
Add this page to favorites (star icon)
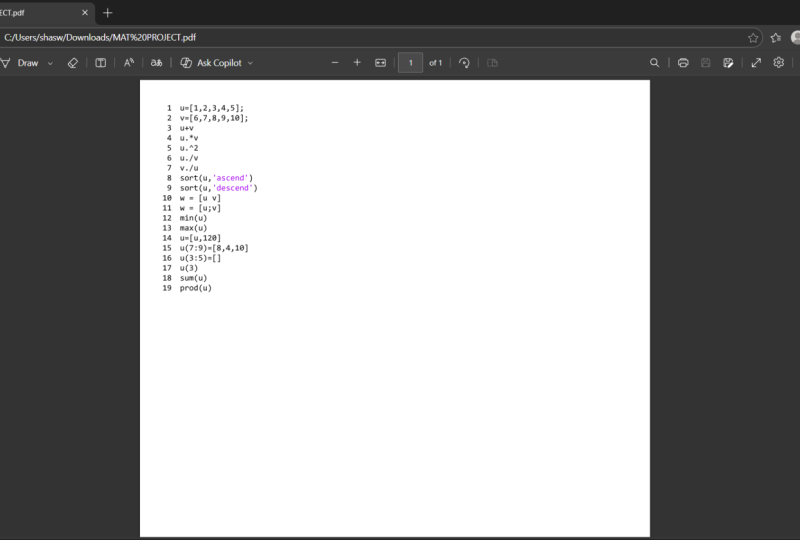753,38
